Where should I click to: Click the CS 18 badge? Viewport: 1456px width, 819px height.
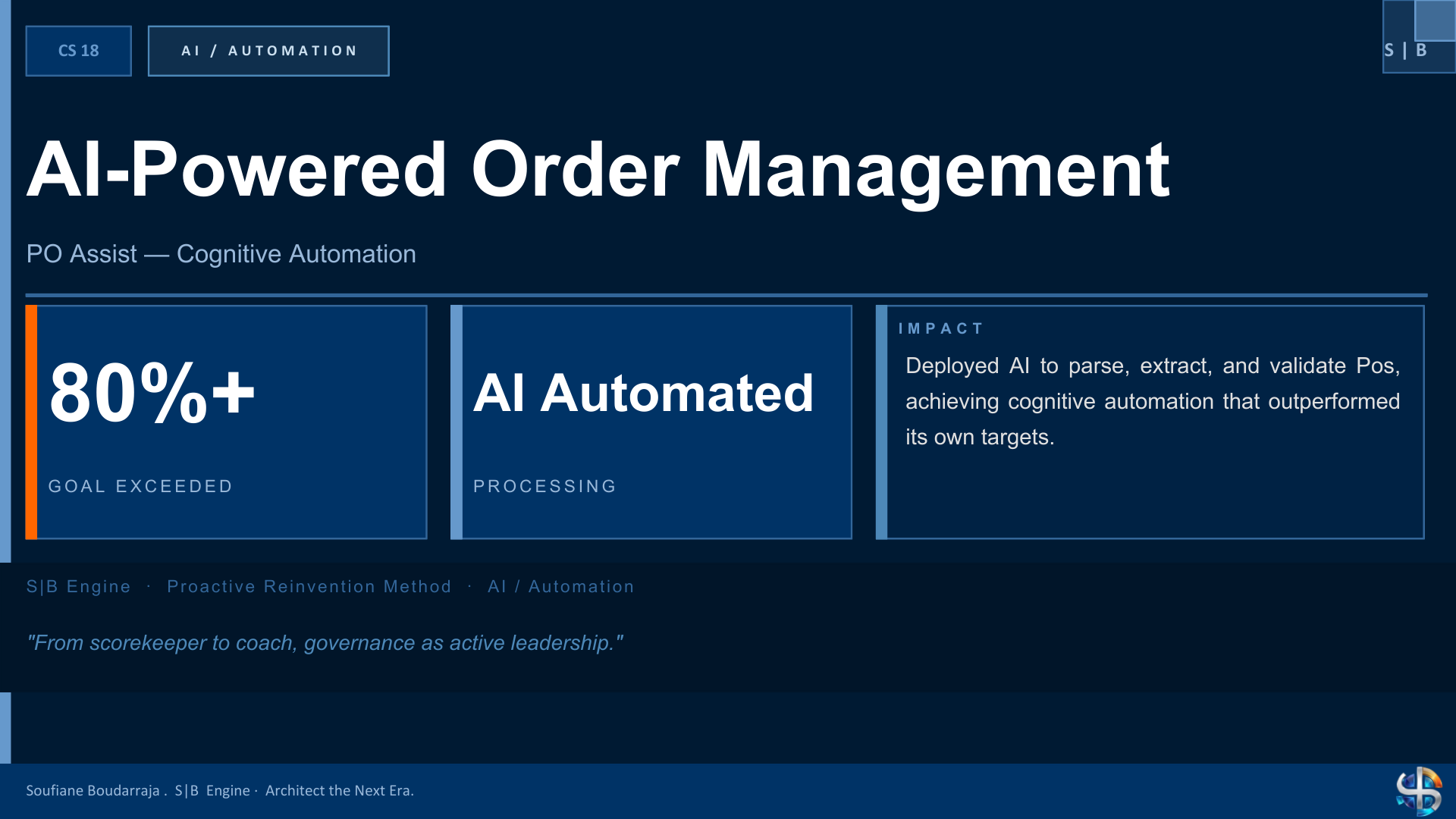click(x=78, y=51)
